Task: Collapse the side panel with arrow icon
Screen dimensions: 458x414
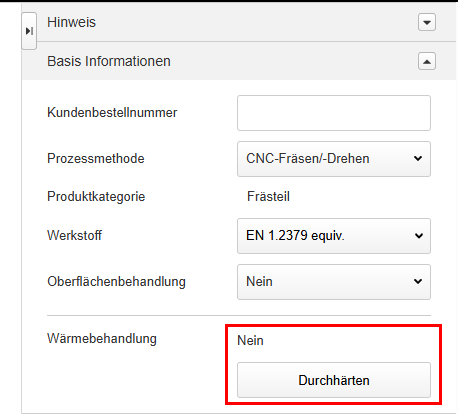Action: [x=29, y=31]
